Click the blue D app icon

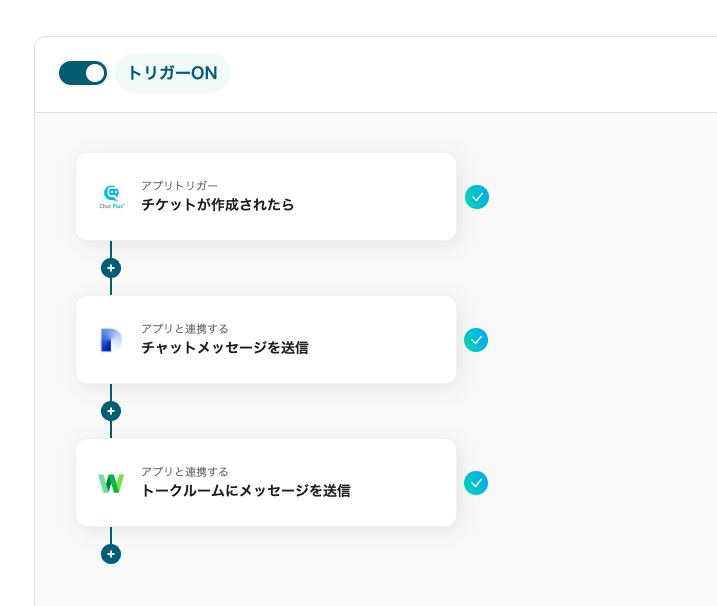point(111,340)
